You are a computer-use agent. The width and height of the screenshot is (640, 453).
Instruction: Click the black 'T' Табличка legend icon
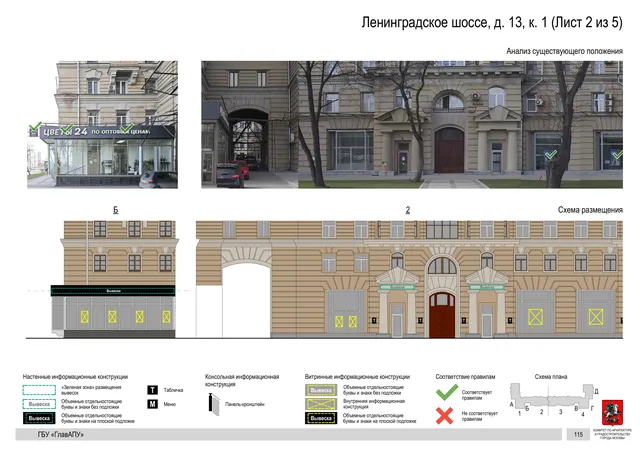click(x=152, y=390)
